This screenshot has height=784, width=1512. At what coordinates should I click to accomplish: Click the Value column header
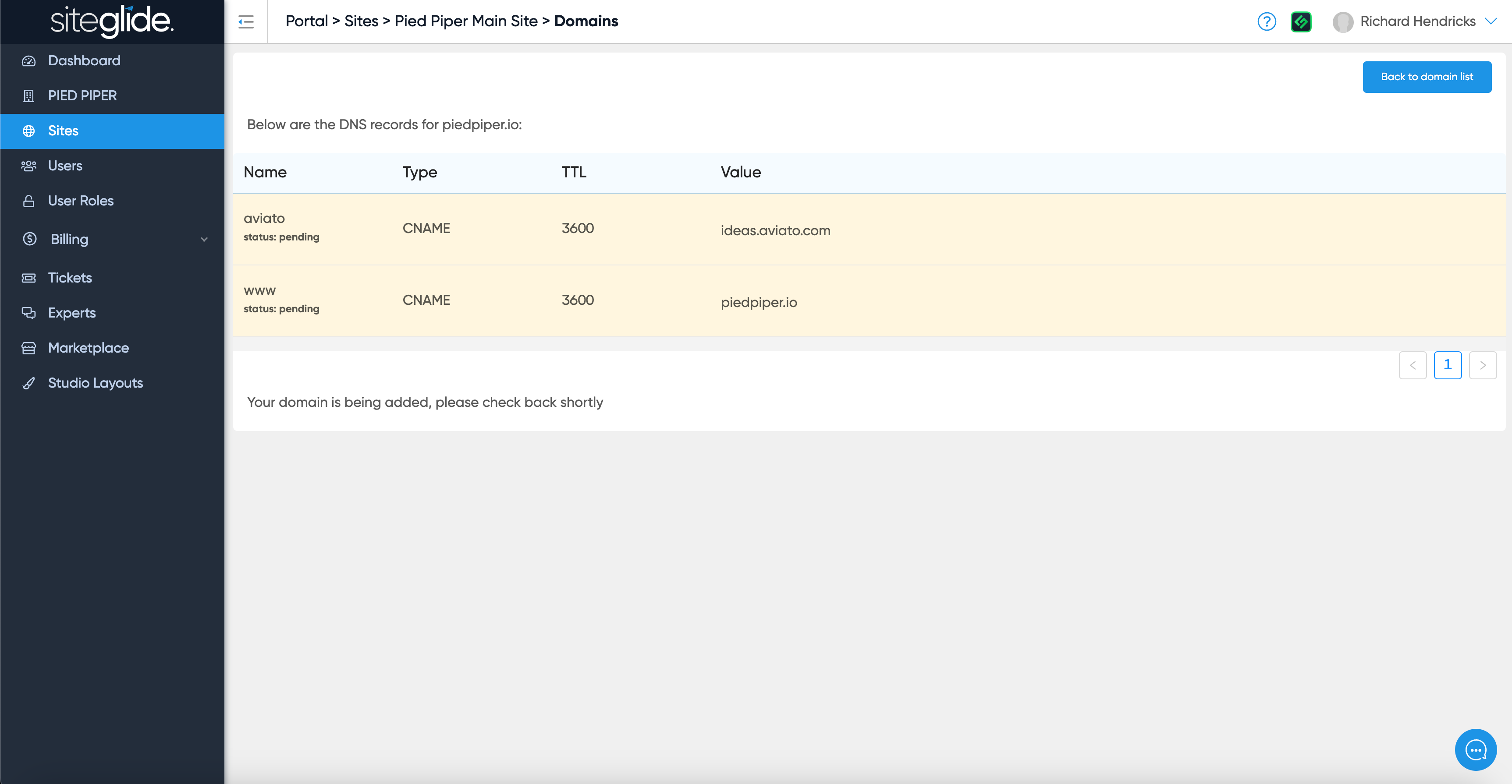741,173
